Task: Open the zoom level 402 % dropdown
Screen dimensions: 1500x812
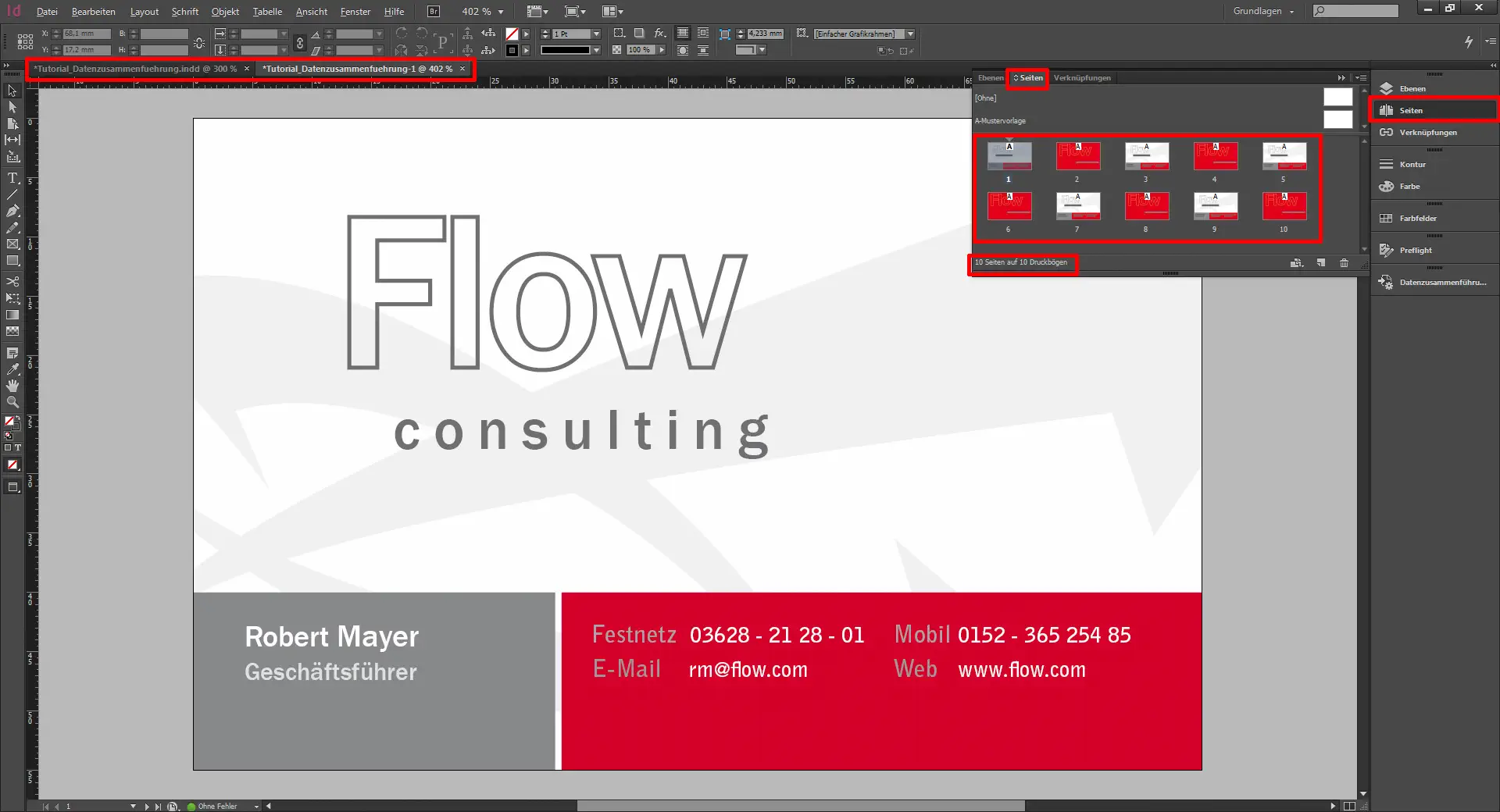Action: (501, 12)
